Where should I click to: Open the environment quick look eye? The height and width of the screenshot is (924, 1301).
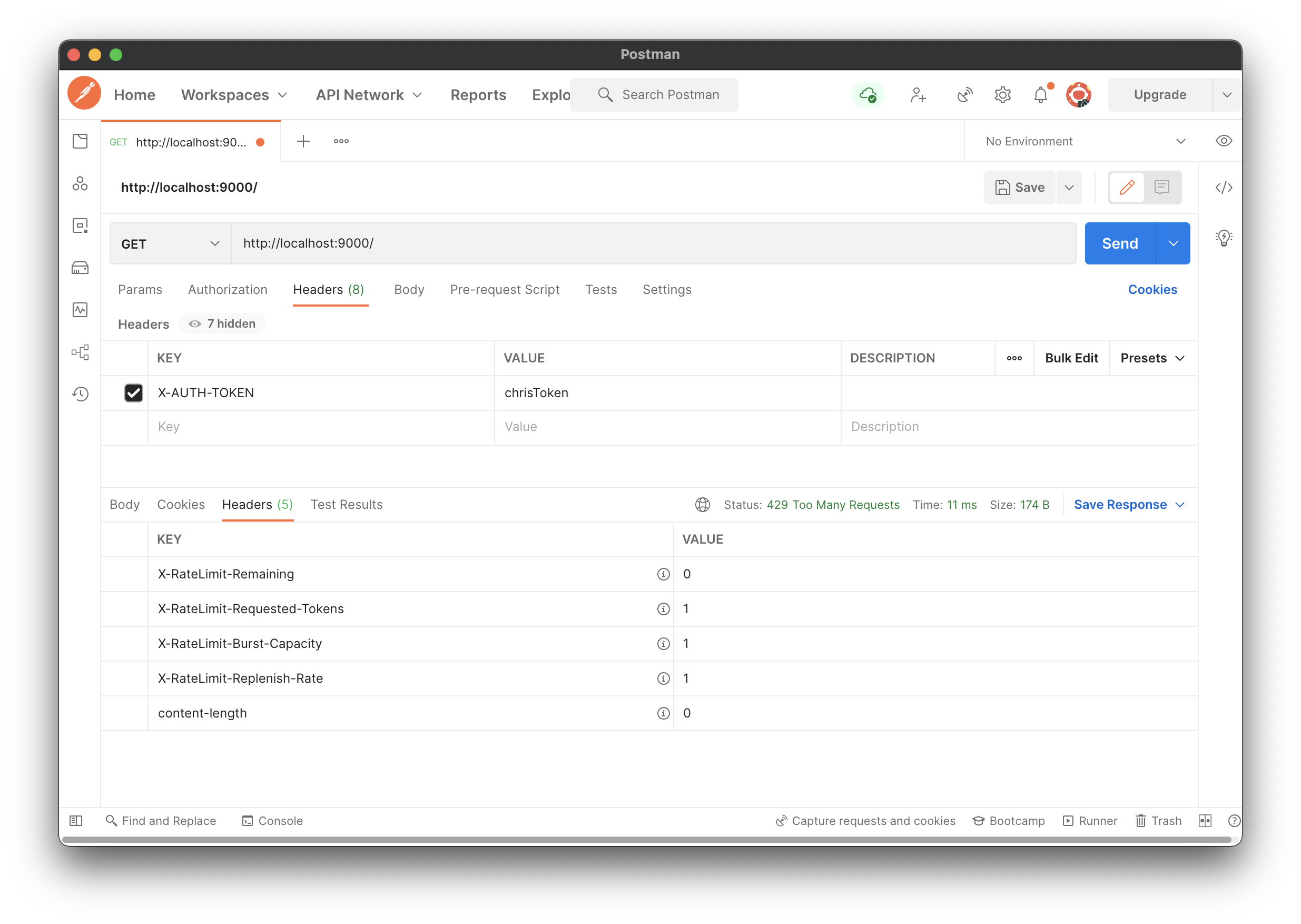(1224, 141)
